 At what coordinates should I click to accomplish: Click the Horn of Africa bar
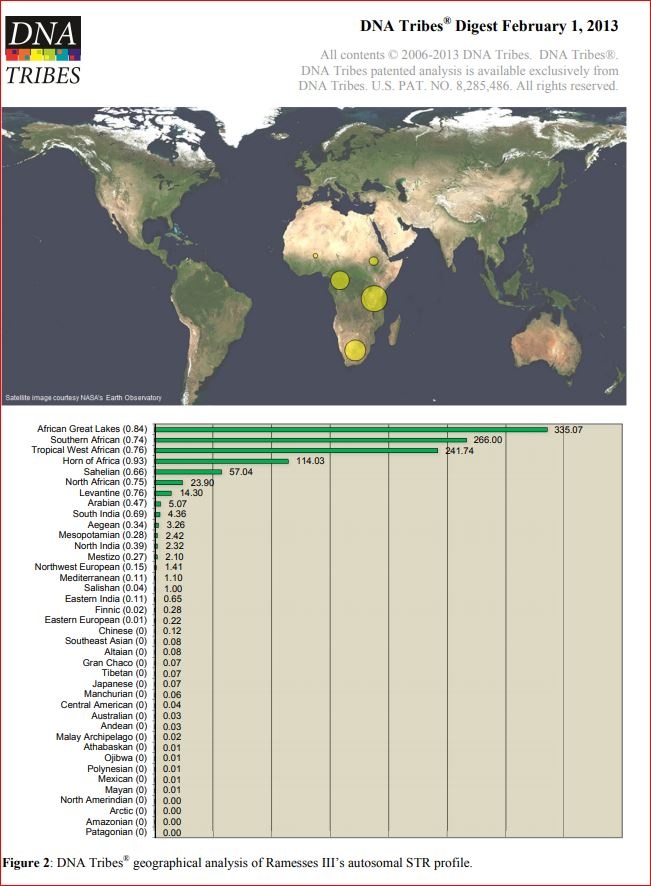[221, 461]
